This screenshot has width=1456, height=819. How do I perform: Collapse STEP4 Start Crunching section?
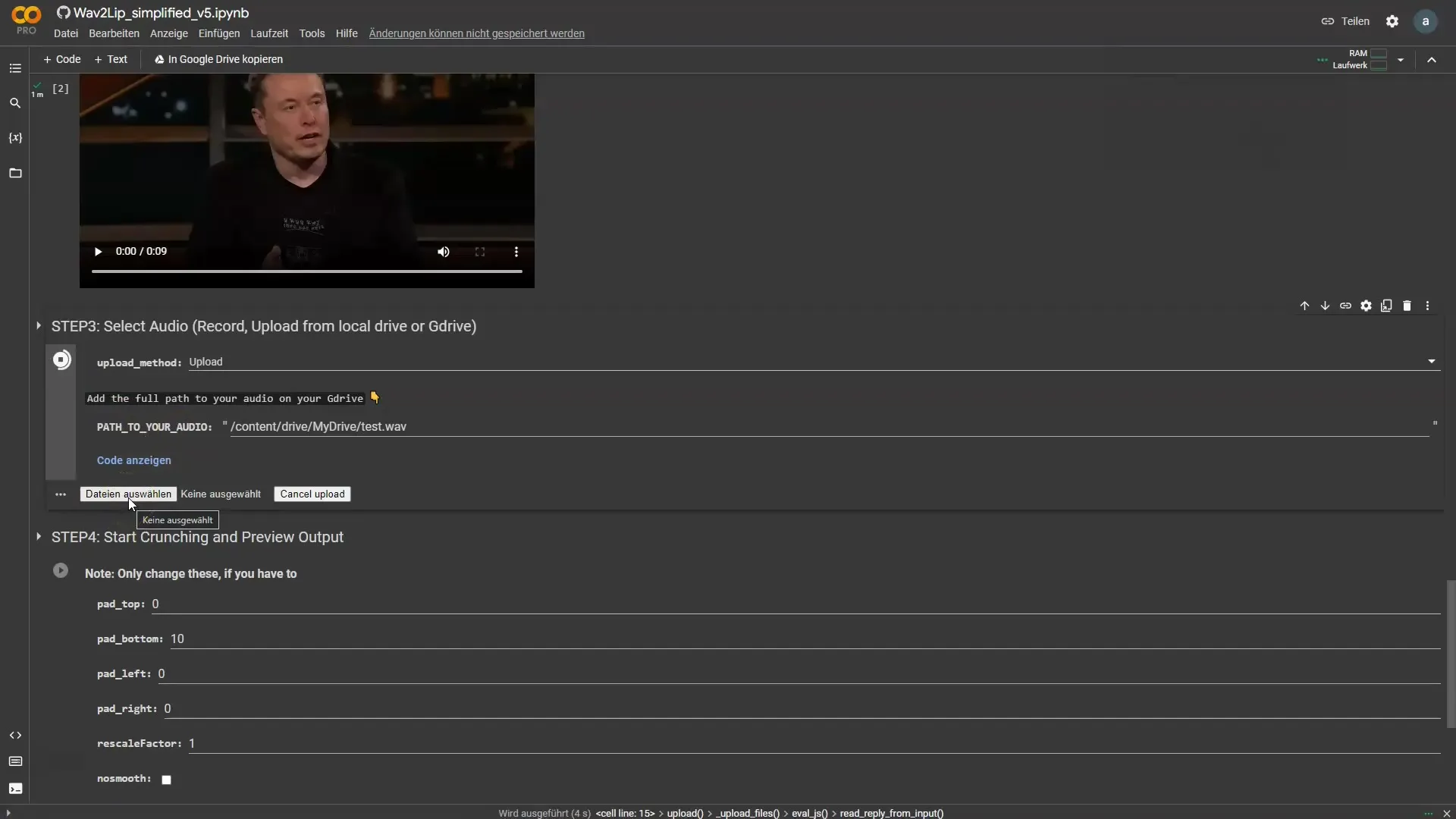(39, 537)
